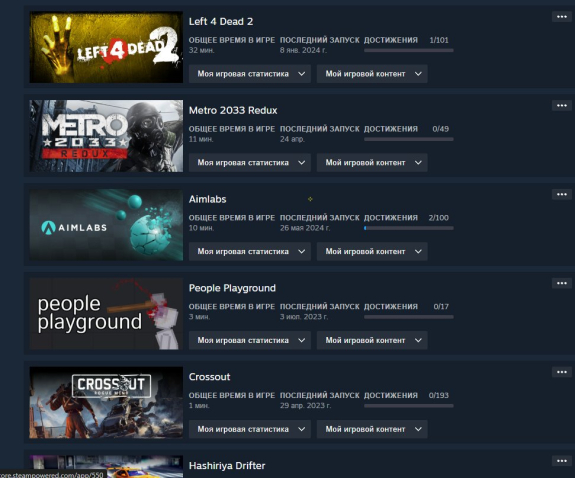The height and width of the screenshot is (478, 575).
Task: Open the three-dot menu for People Playground
Action: (x=561, y=283)
